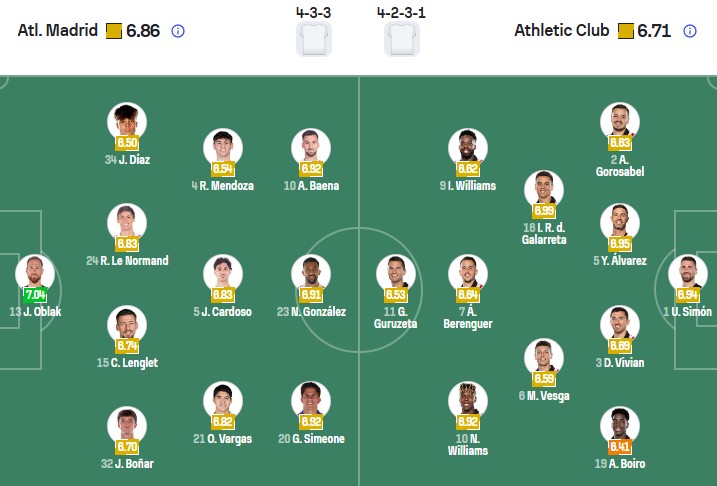Image resolution: width=717 pixels, height=486 pixels.
Task: Open the Atl. Madrid team name link
Action: coord(58,31)
